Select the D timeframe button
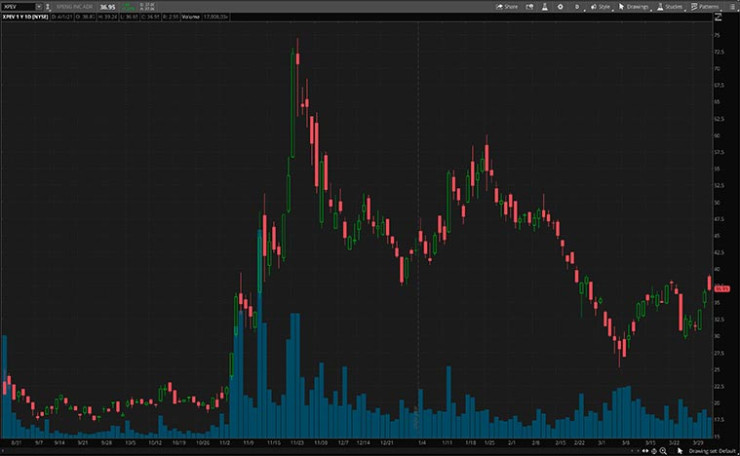 tap(576, 6)
